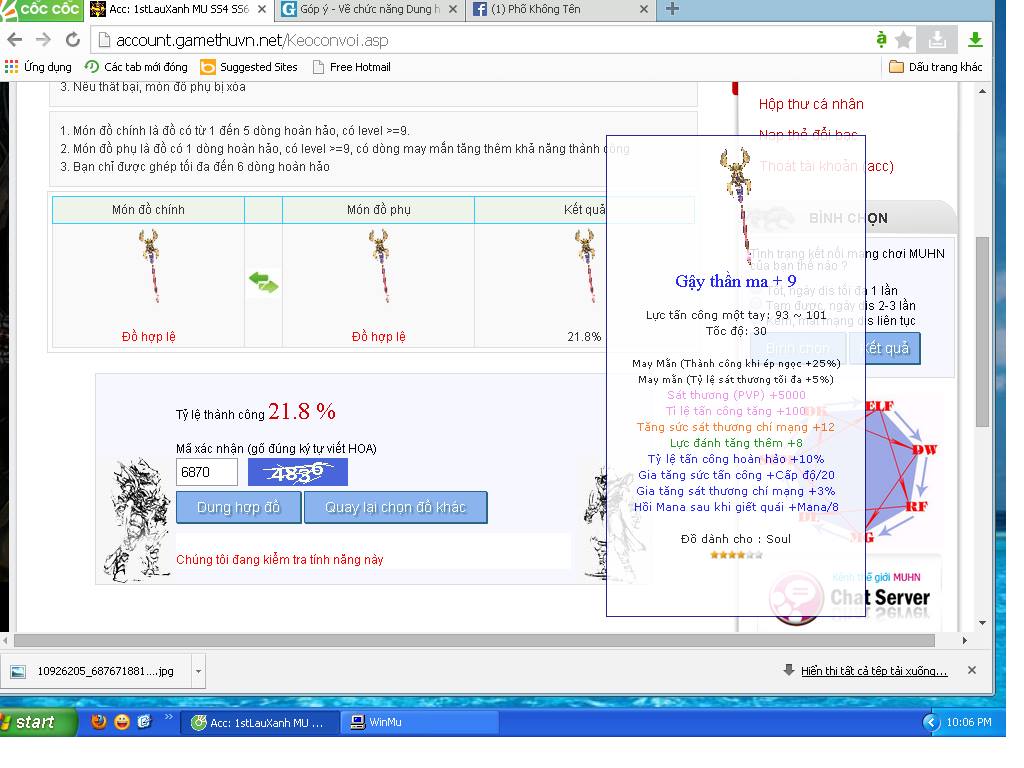The height and width of the screenshot is (768, 1024).
Task: Click the horizontal scrollbar thumb
Action: coord(474,641)
